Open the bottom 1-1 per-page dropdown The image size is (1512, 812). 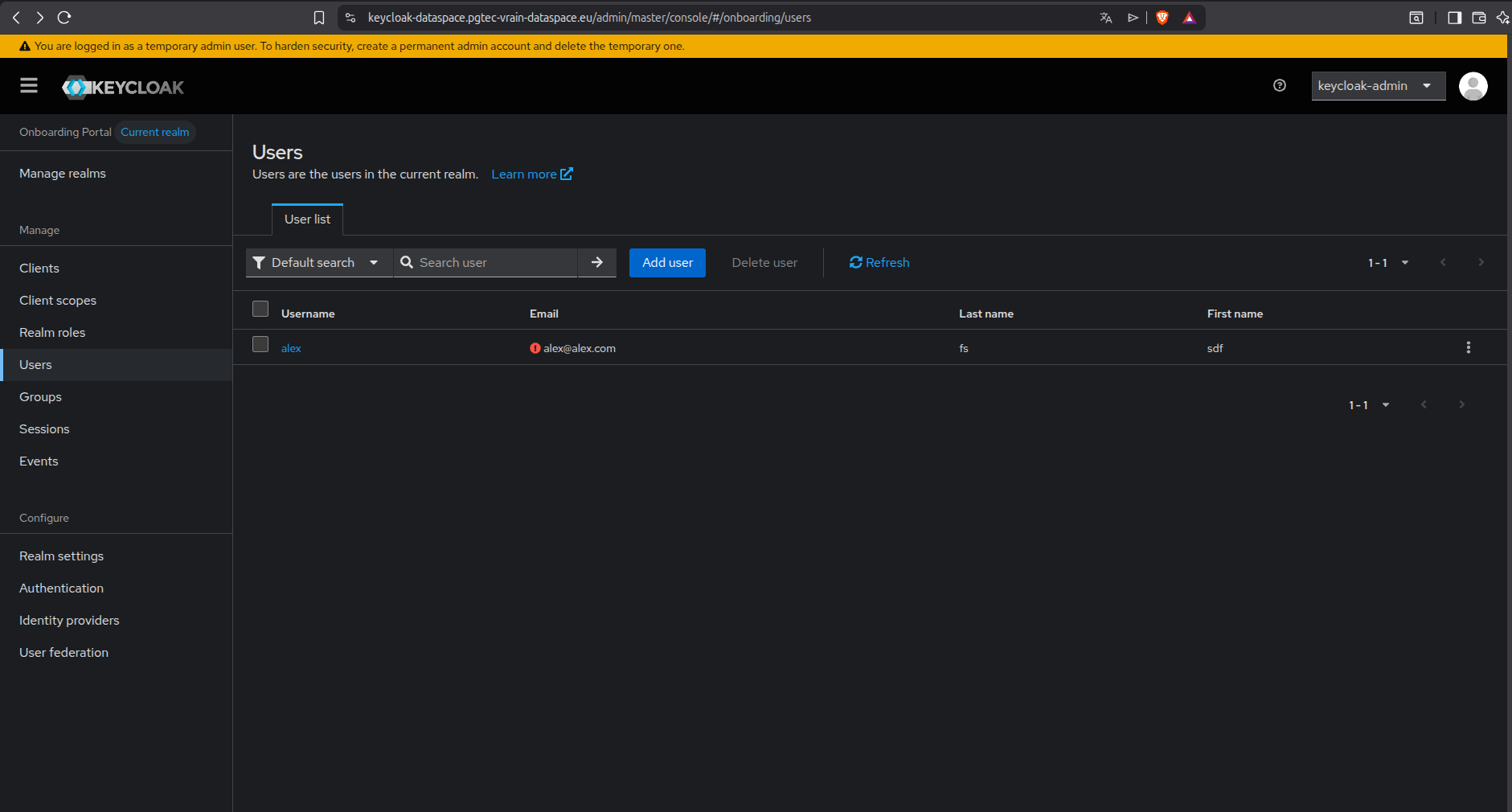(1369, 405)
